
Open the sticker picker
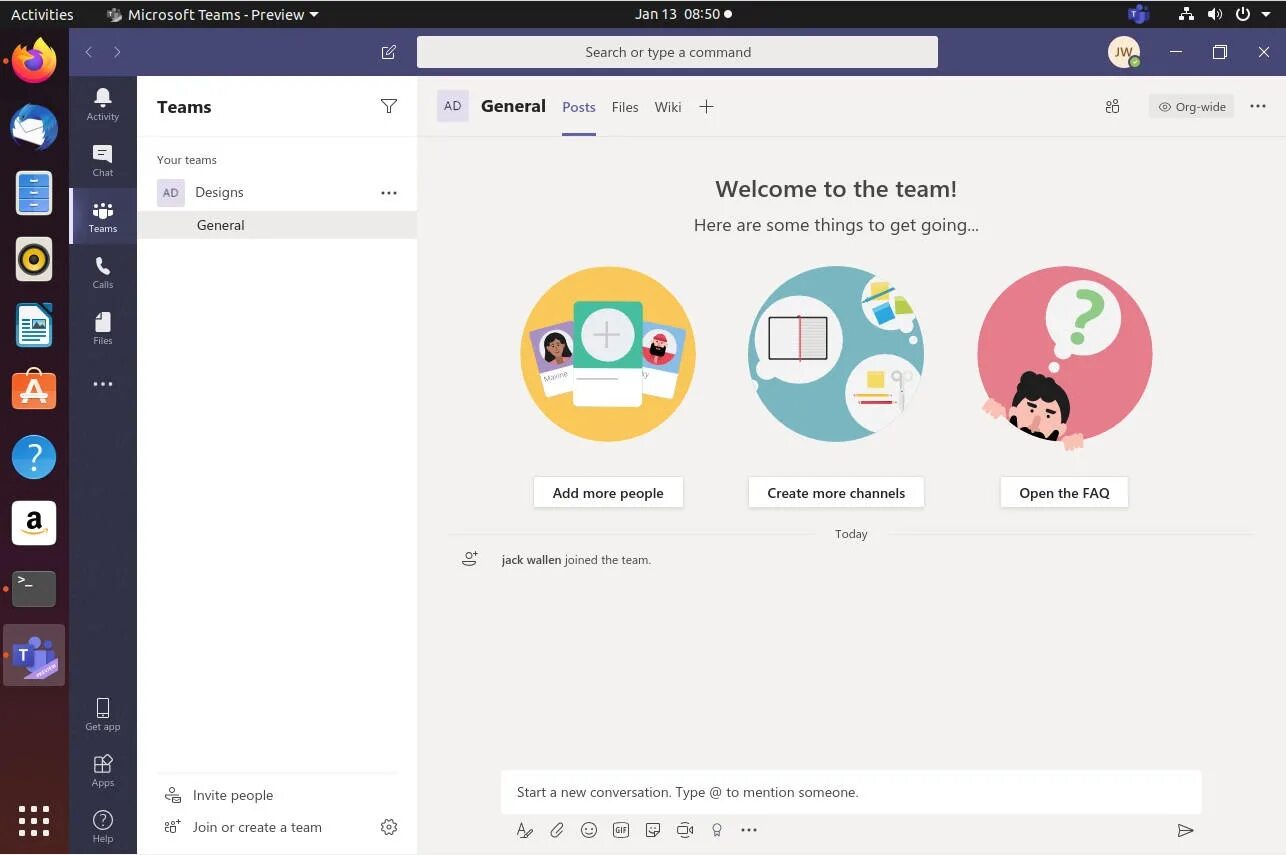click(653, 830)
